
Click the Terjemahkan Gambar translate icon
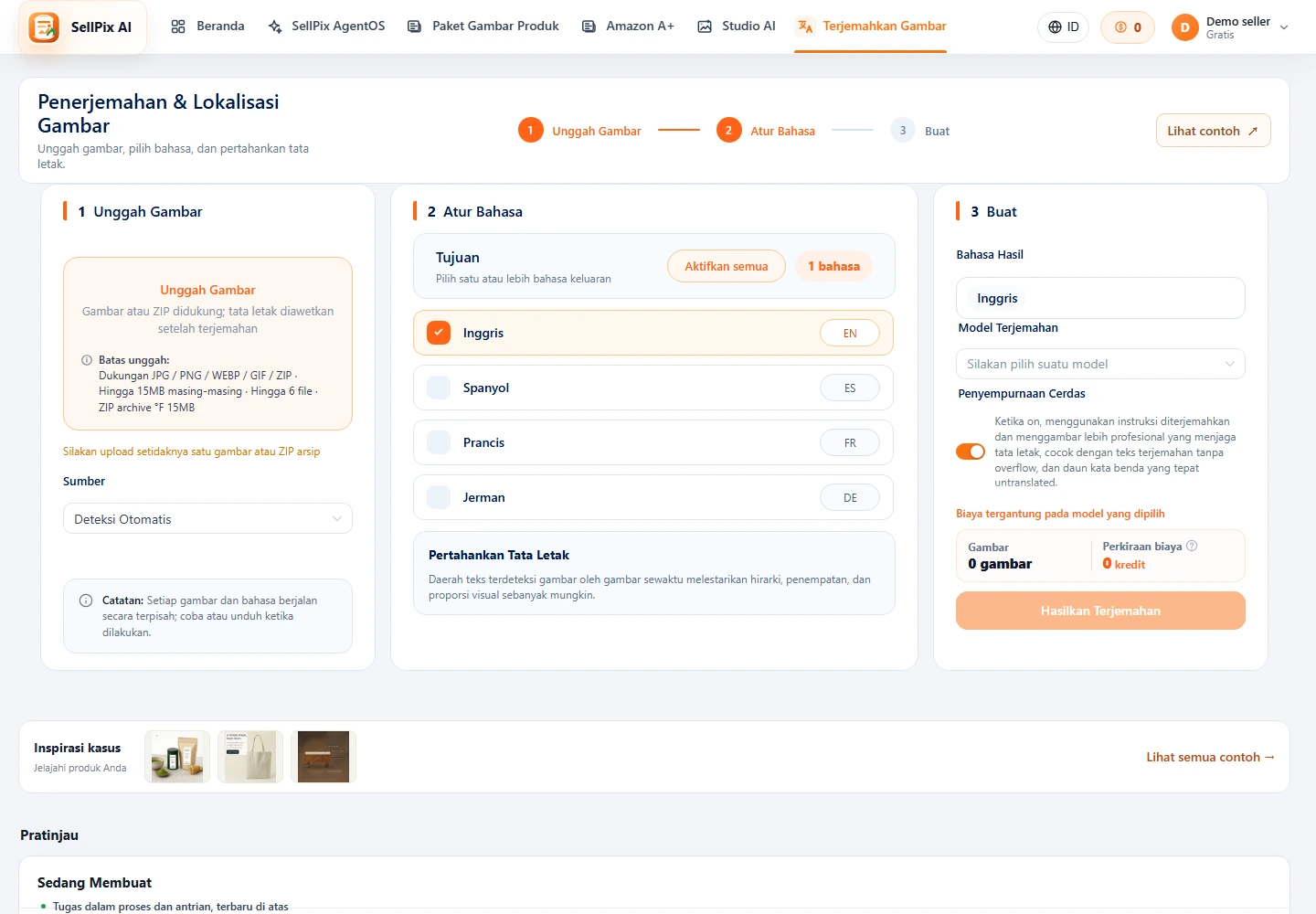pos(805,27)
